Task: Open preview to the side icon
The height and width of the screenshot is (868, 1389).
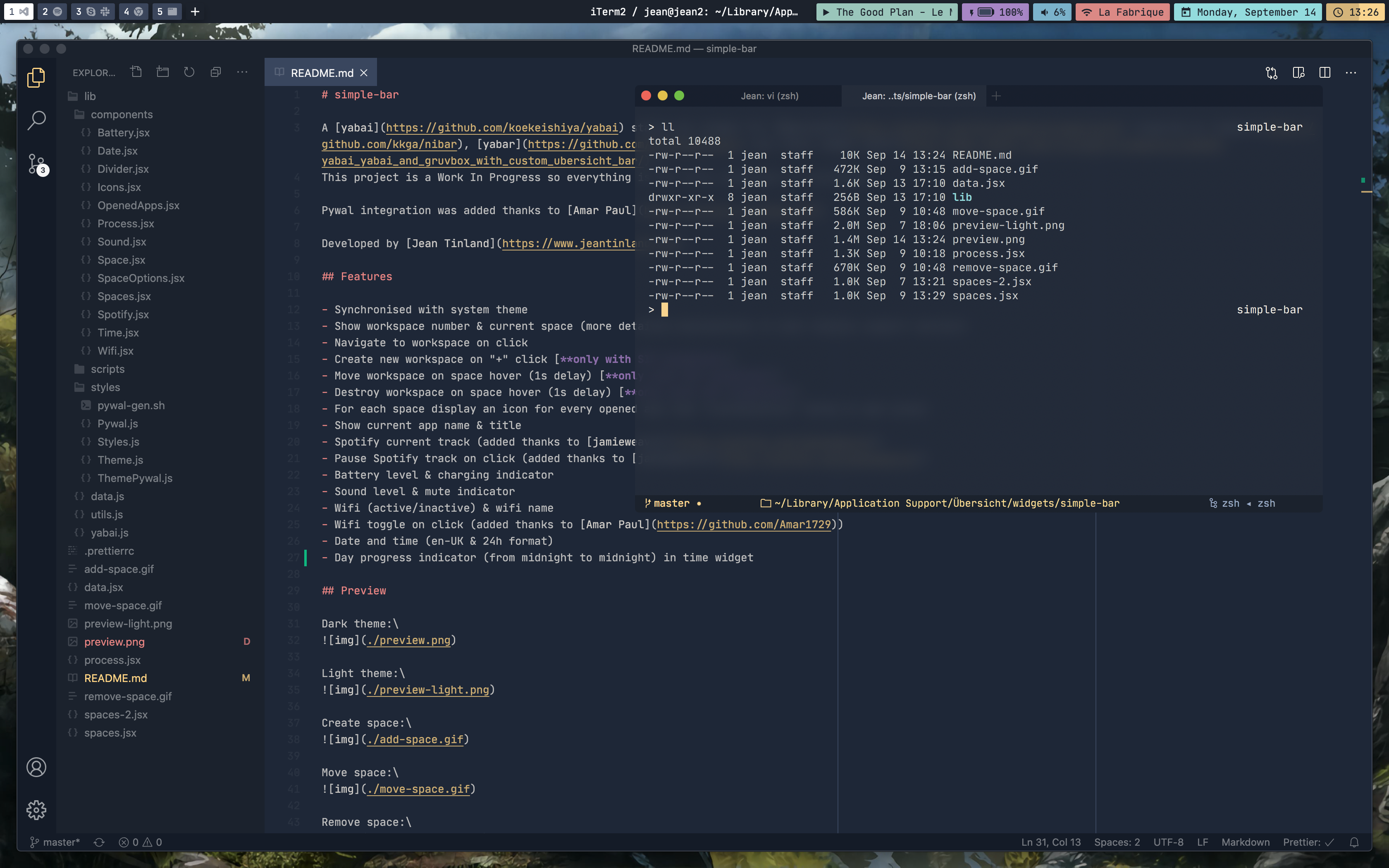Action: click(1298, 72)
